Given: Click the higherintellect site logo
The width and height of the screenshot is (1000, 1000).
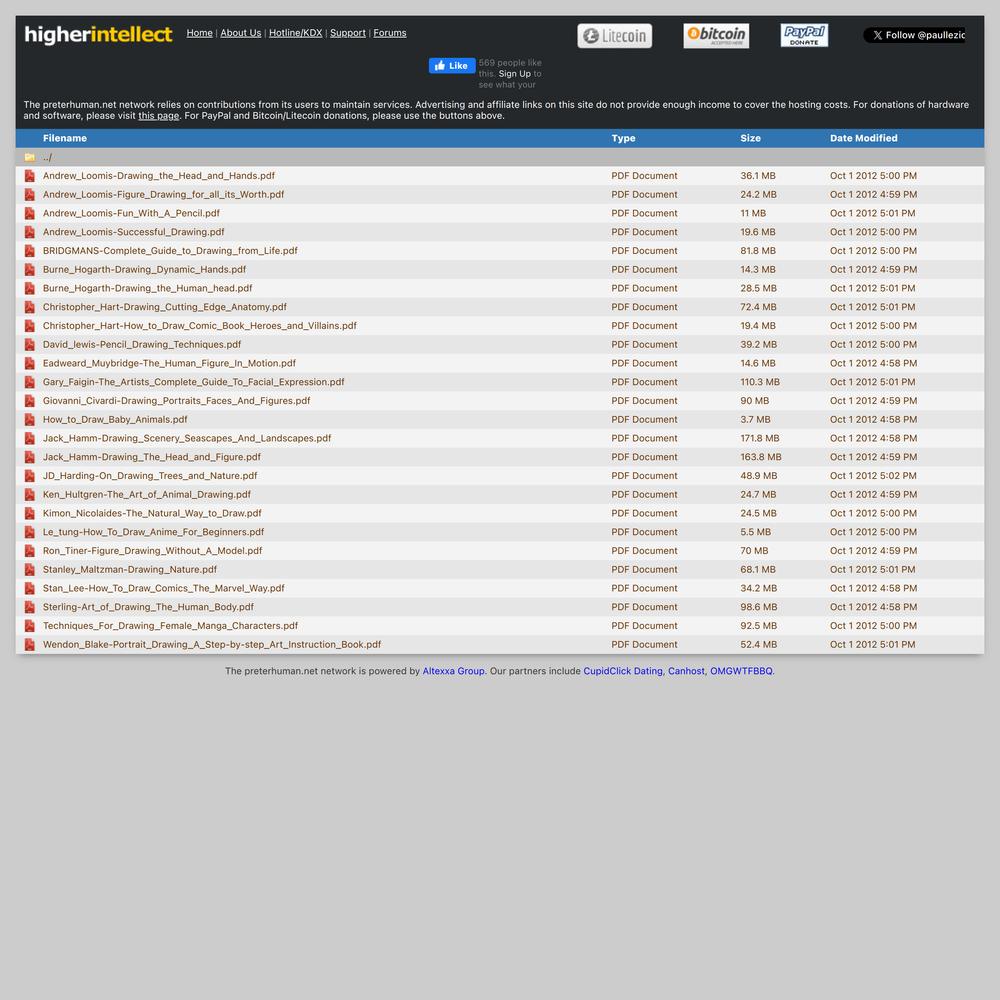Looking at the screenshot, I should pos(98,34).
